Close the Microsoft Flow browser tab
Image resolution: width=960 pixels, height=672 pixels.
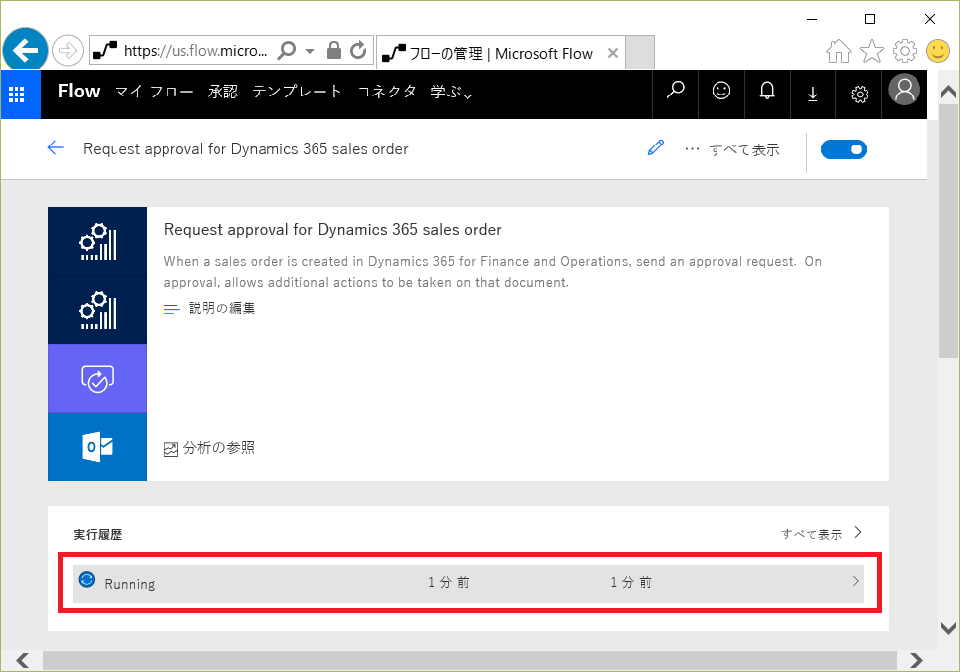click(612, 53)
